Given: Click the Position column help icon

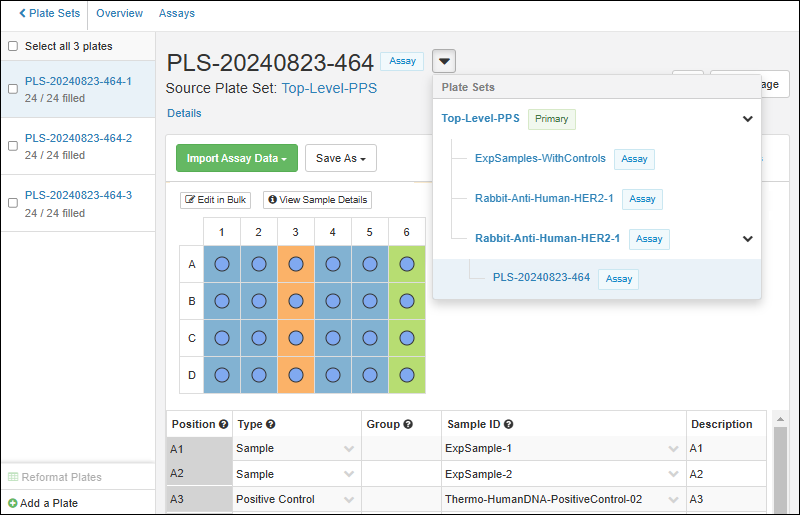Looking at the screenshot, I should click(x=223, y=425).
